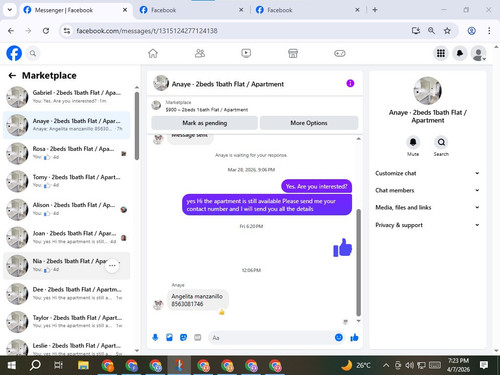Screen dimensions: 500x375
Task: Open the Taylor conversation
Action: (x=67, y=322)
